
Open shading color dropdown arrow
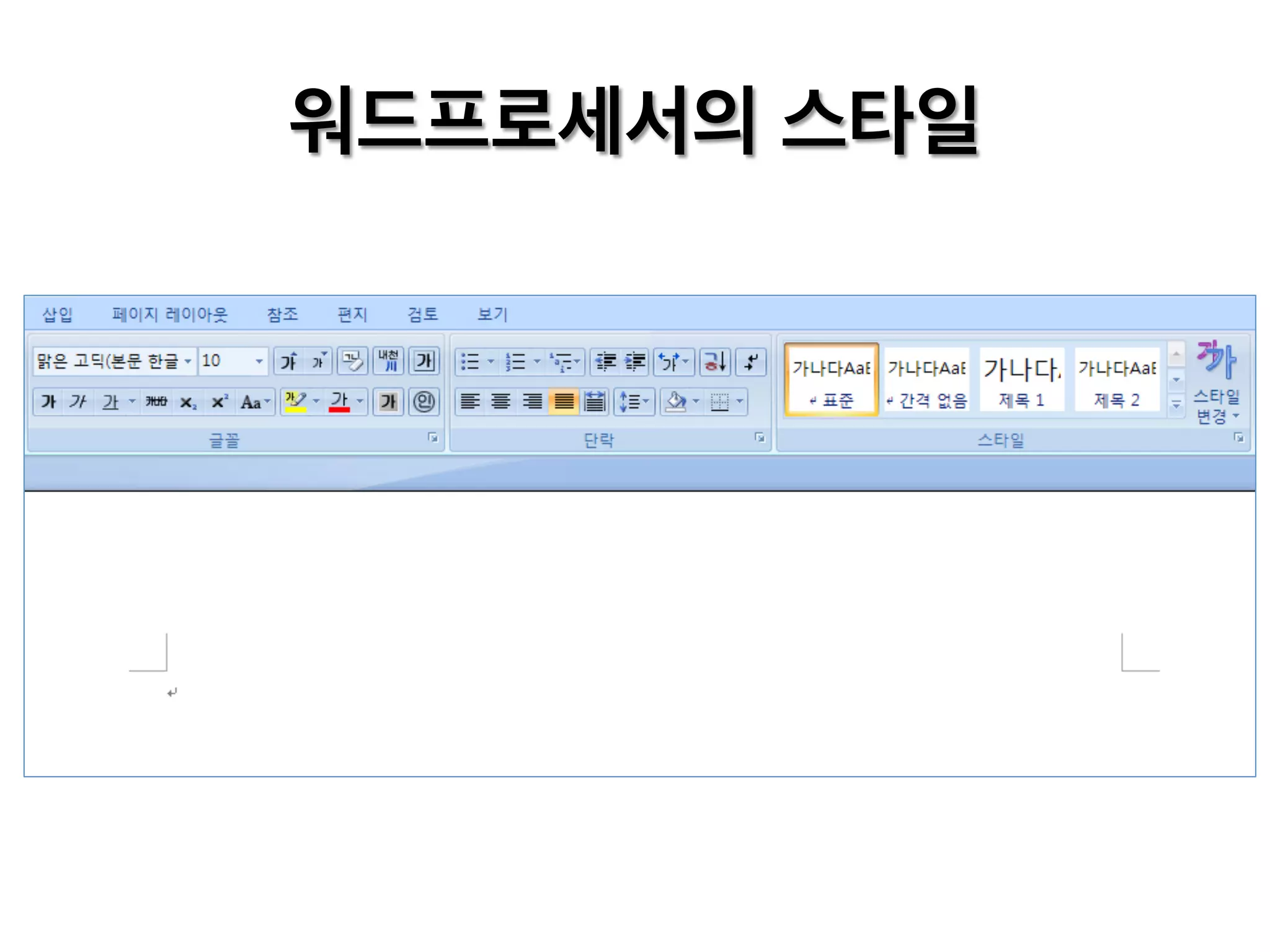point(696,402)
